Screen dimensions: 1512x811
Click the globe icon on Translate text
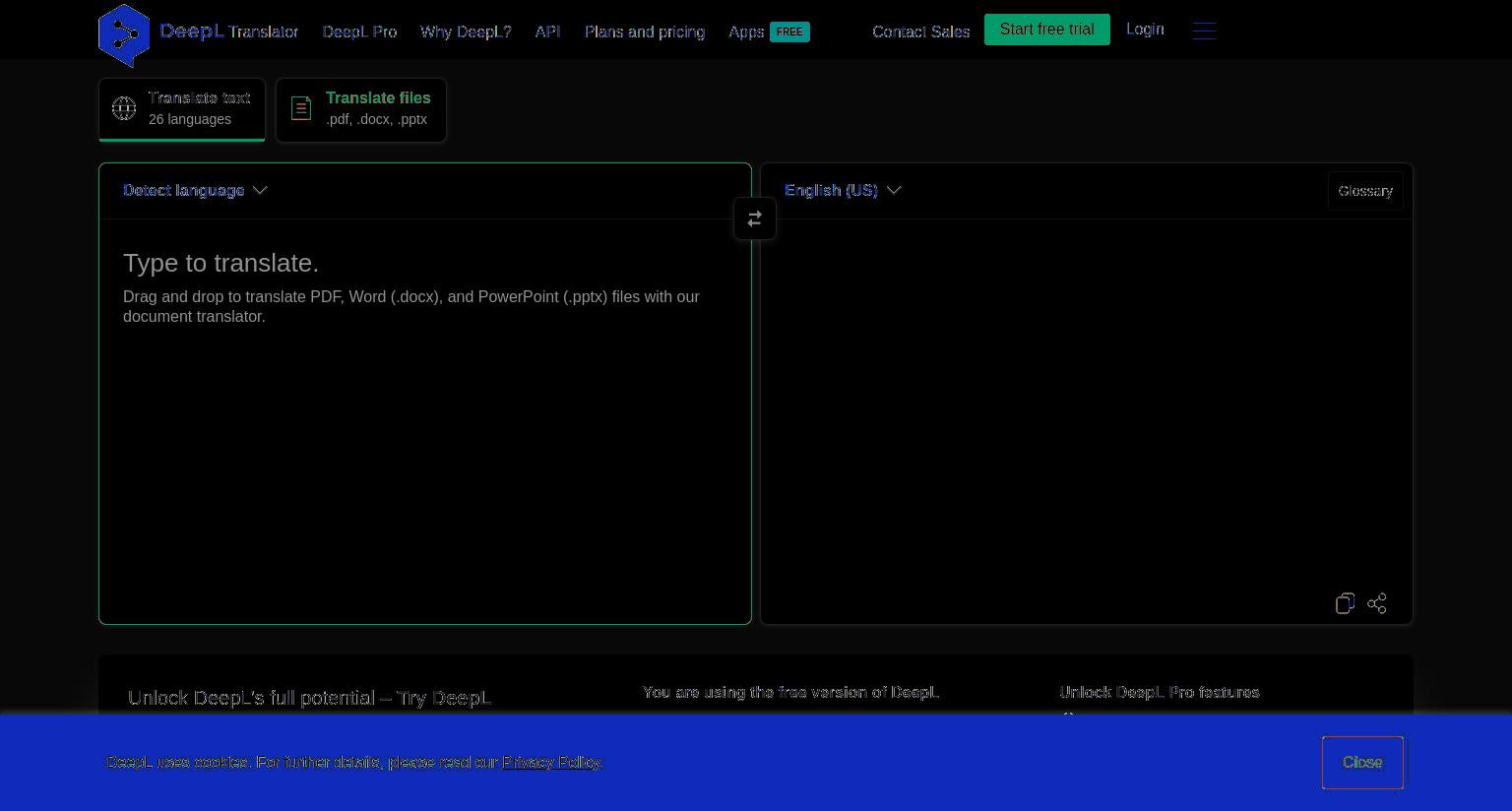click(124, 108)
